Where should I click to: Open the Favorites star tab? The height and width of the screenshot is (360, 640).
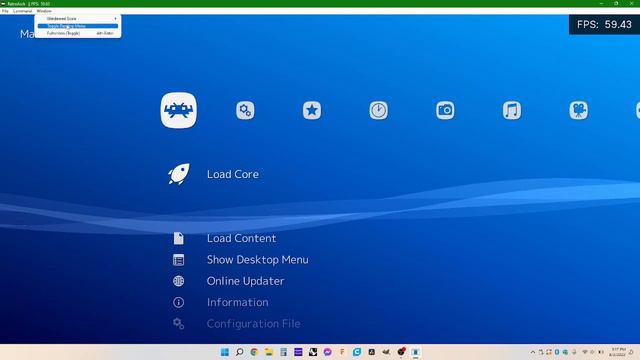click(312, 110)
